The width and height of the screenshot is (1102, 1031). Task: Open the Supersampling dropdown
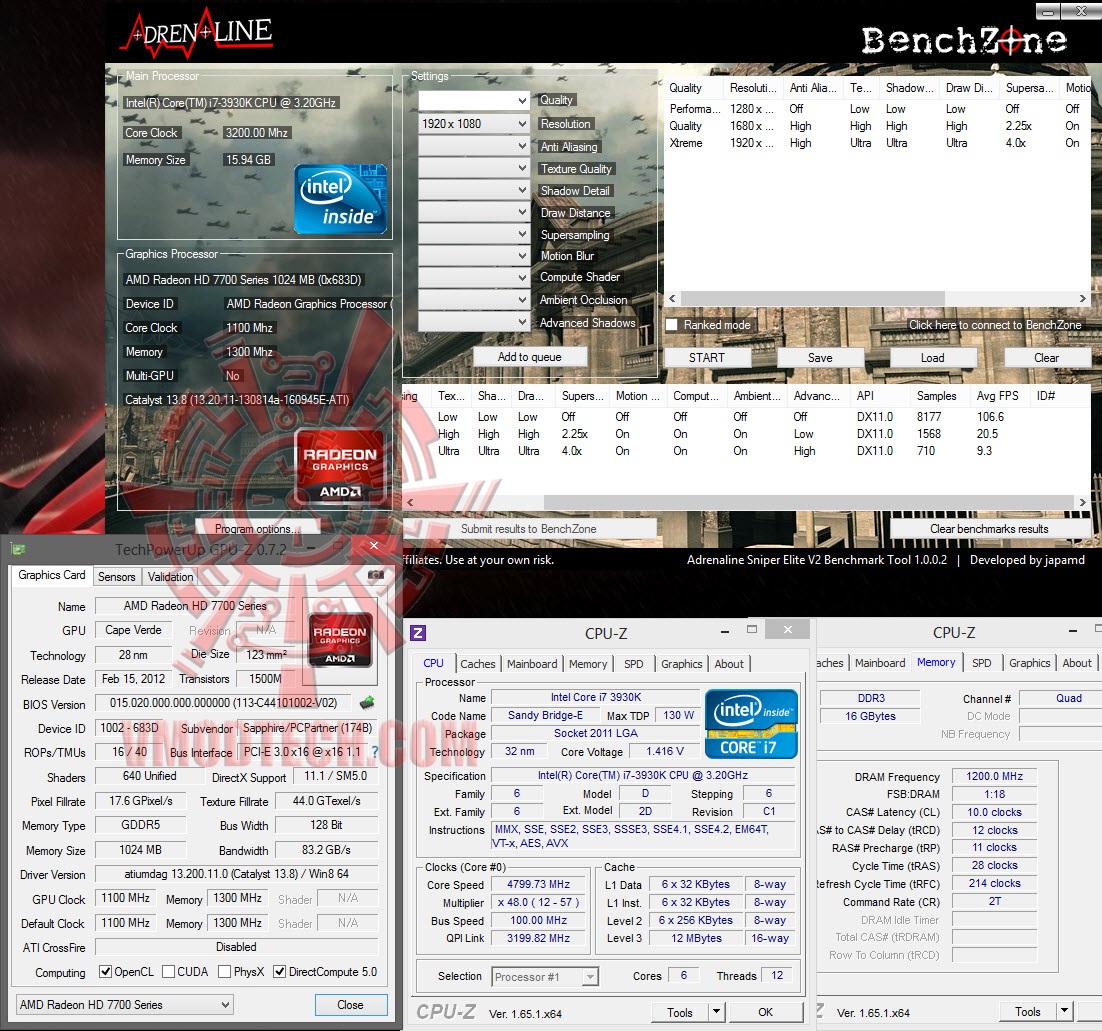pyautogui.click(x=474, y=234)
